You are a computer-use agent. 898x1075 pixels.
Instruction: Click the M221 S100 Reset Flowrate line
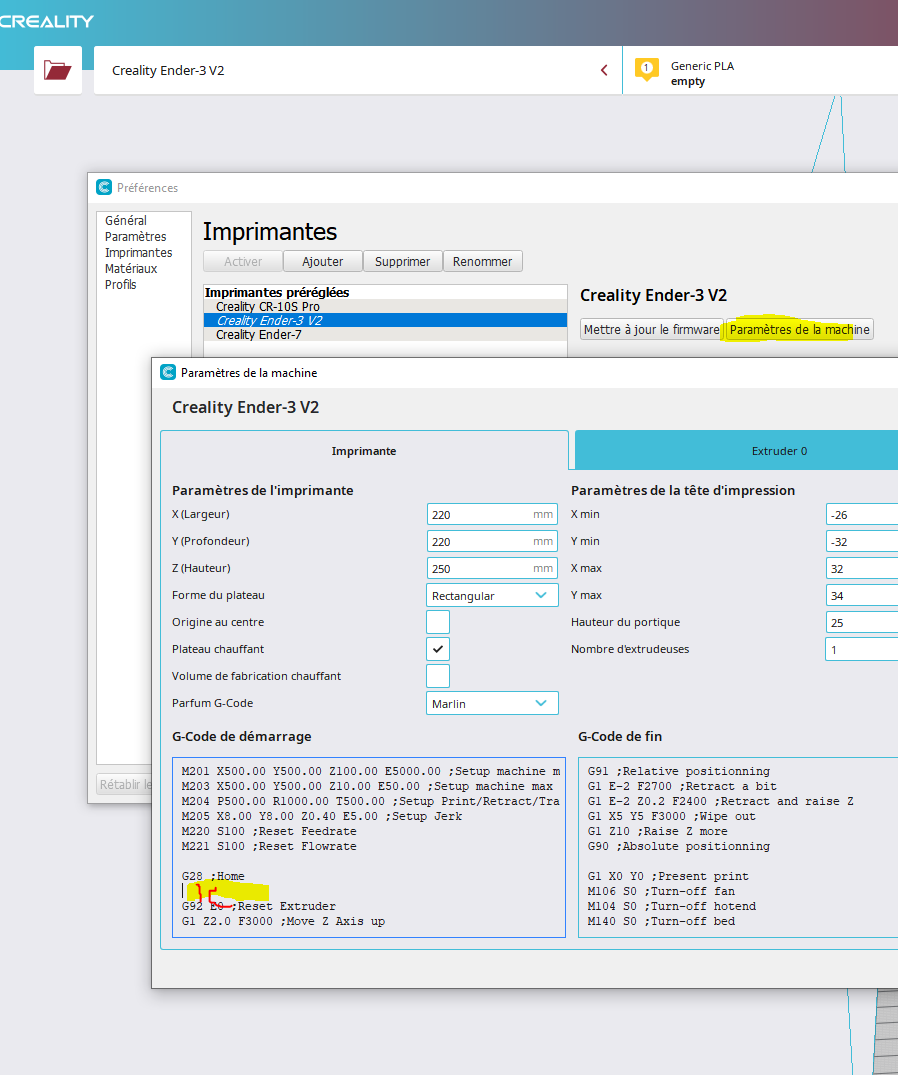pyautogui.click(x=269, y=846)
